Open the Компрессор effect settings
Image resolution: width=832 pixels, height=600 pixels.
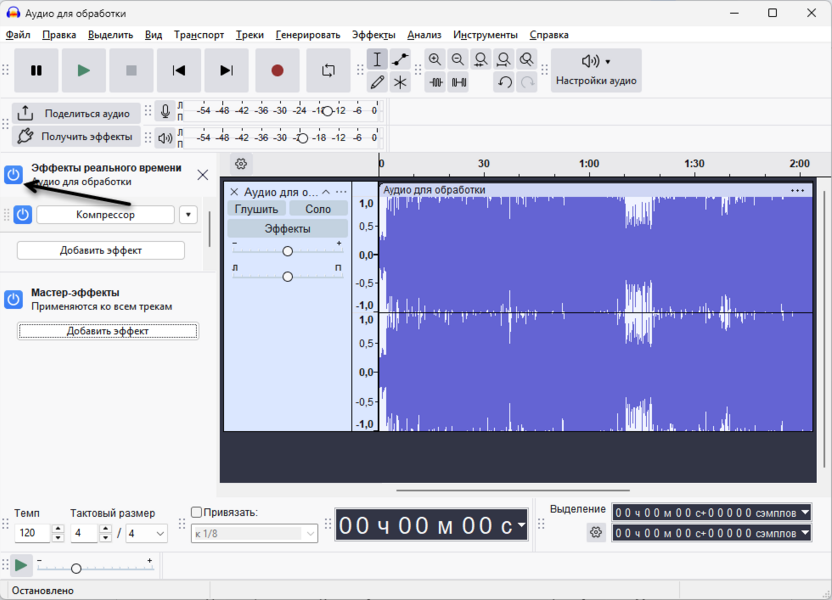point(105,215)
